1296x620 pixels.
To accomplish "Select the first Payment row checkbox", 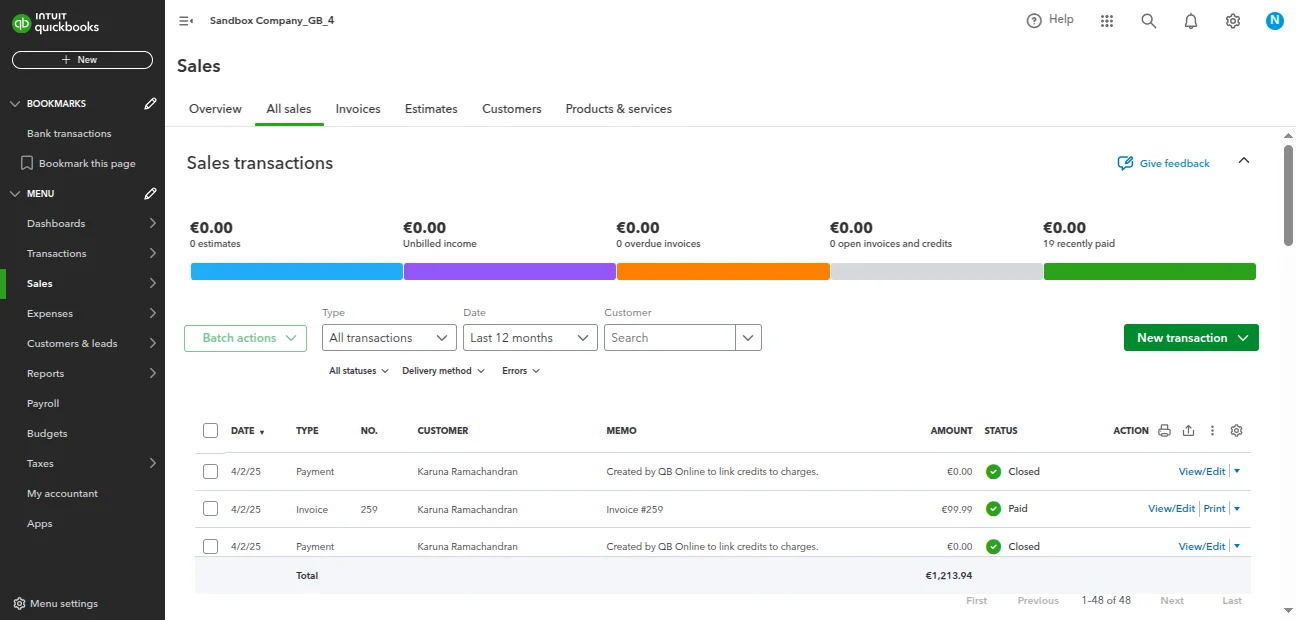I will click(x=210, y=471).
